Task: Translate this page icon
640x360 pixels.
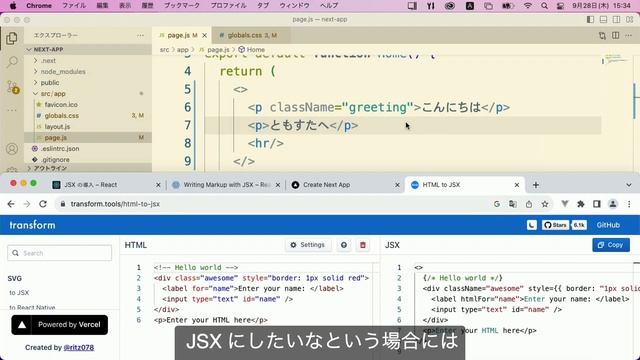Action: pyautogui.click(x=513, y=204)
